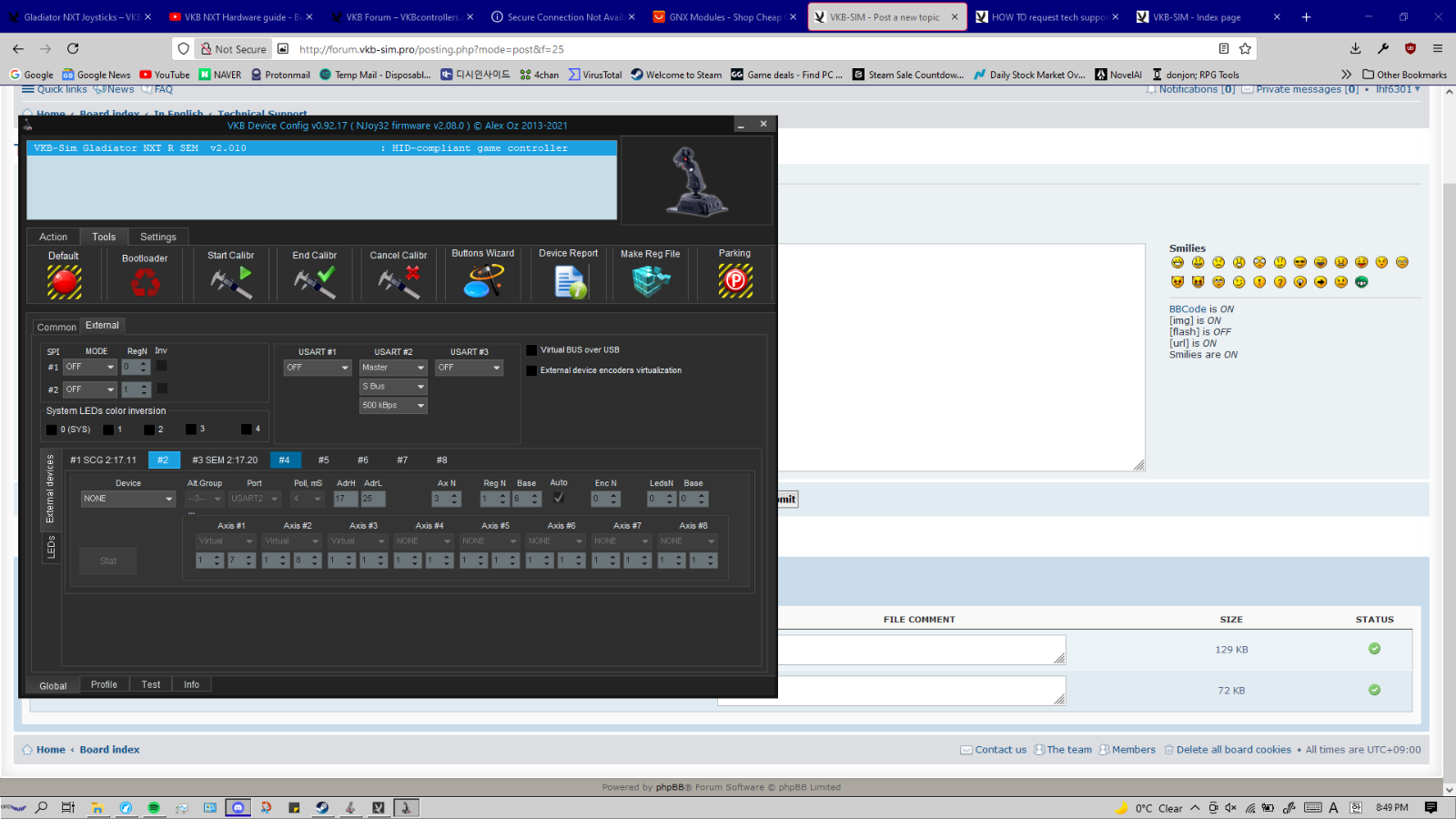Open Discord from the taskbar
The image size is (1456, 819).
[238, 807]
